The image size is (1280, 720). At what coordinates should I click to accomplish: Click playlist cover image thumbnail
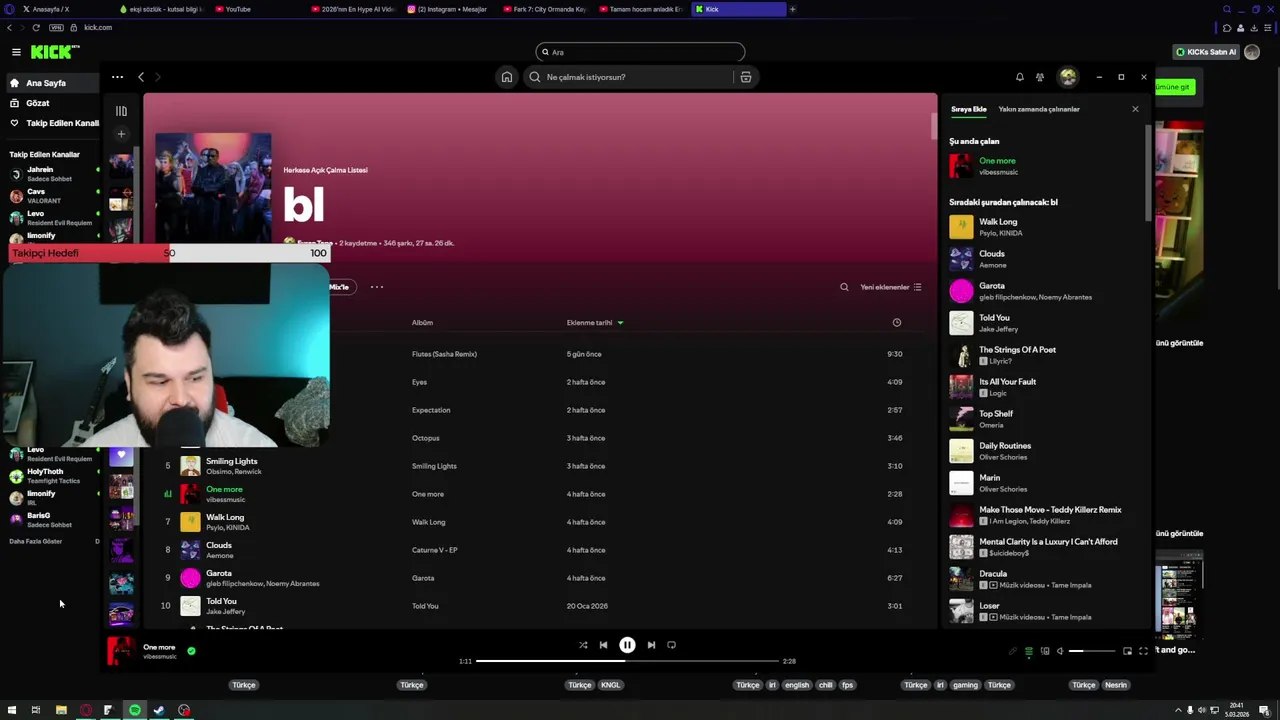(213, 188)
